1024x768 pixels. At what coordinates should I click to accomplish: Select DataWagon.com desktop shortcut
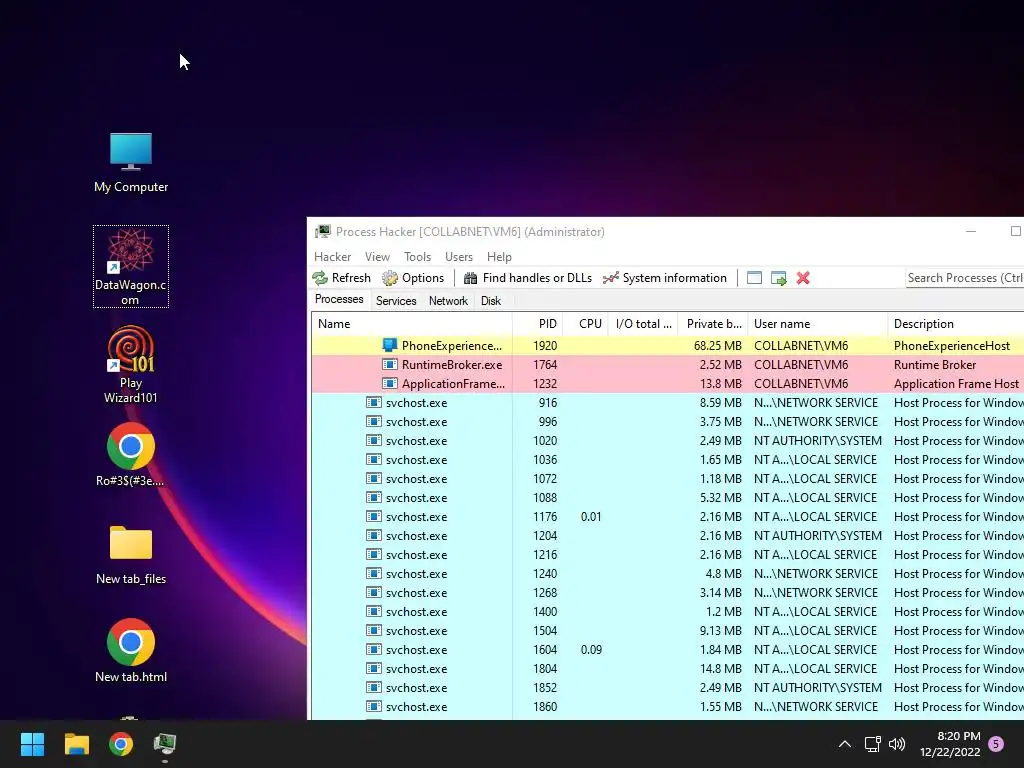pos(131,266)
